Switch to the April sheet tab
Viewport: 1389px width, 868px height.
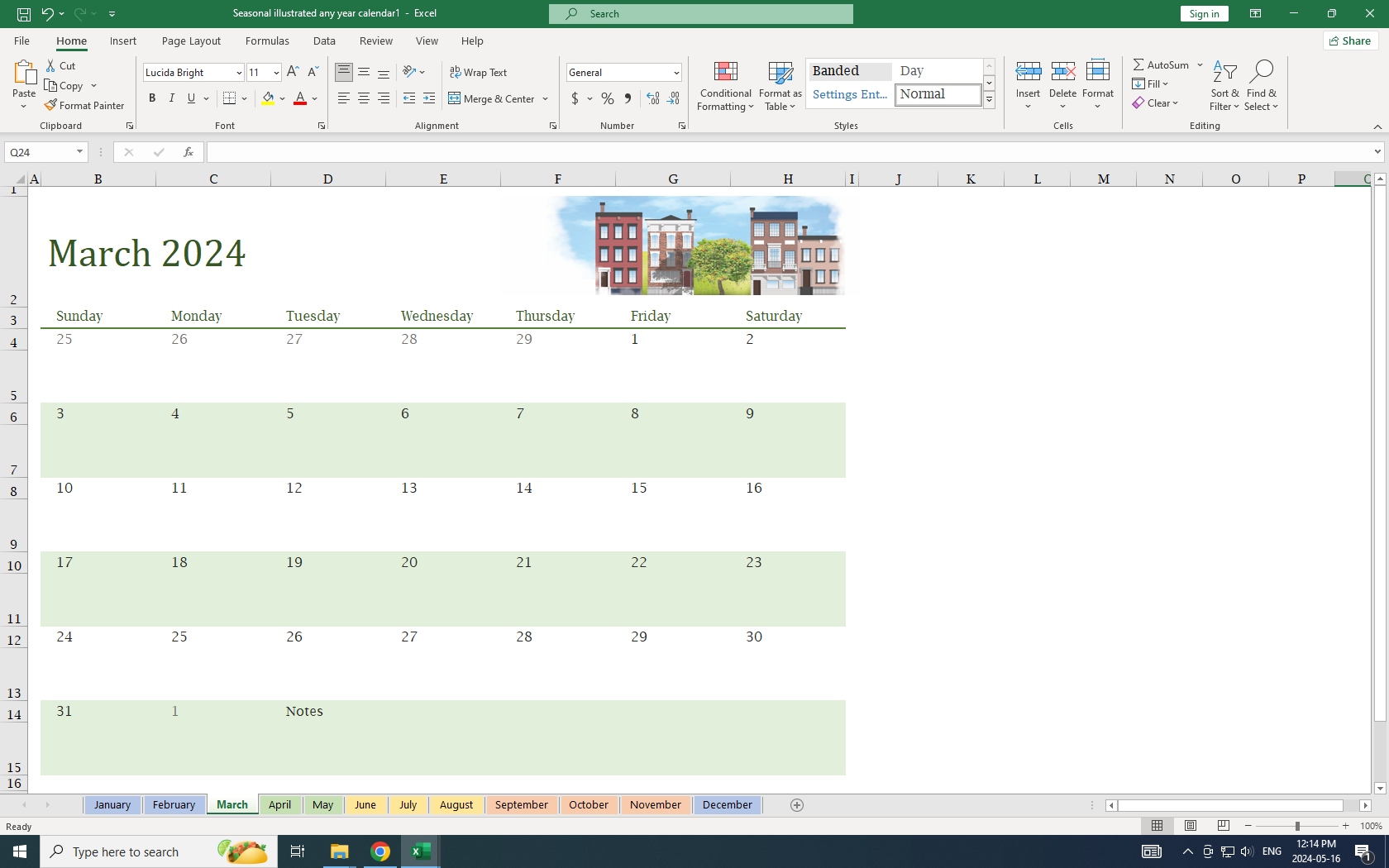[x=279, y=804]
